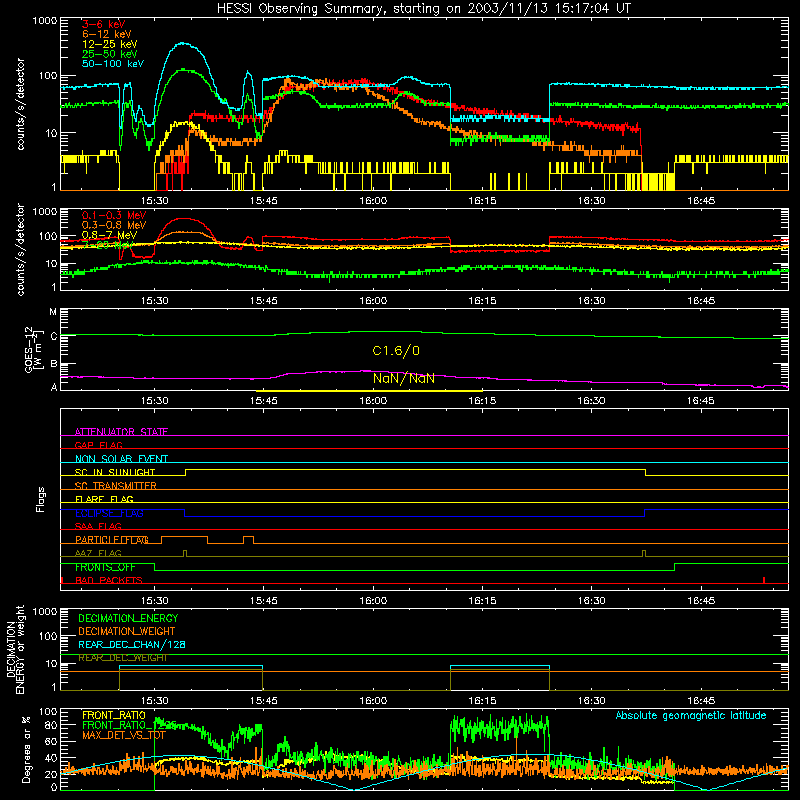The image size is (800, 800).
Task: Click the REAR_DEC_WEIGHT legend label
Action: [x=122, y=658]
